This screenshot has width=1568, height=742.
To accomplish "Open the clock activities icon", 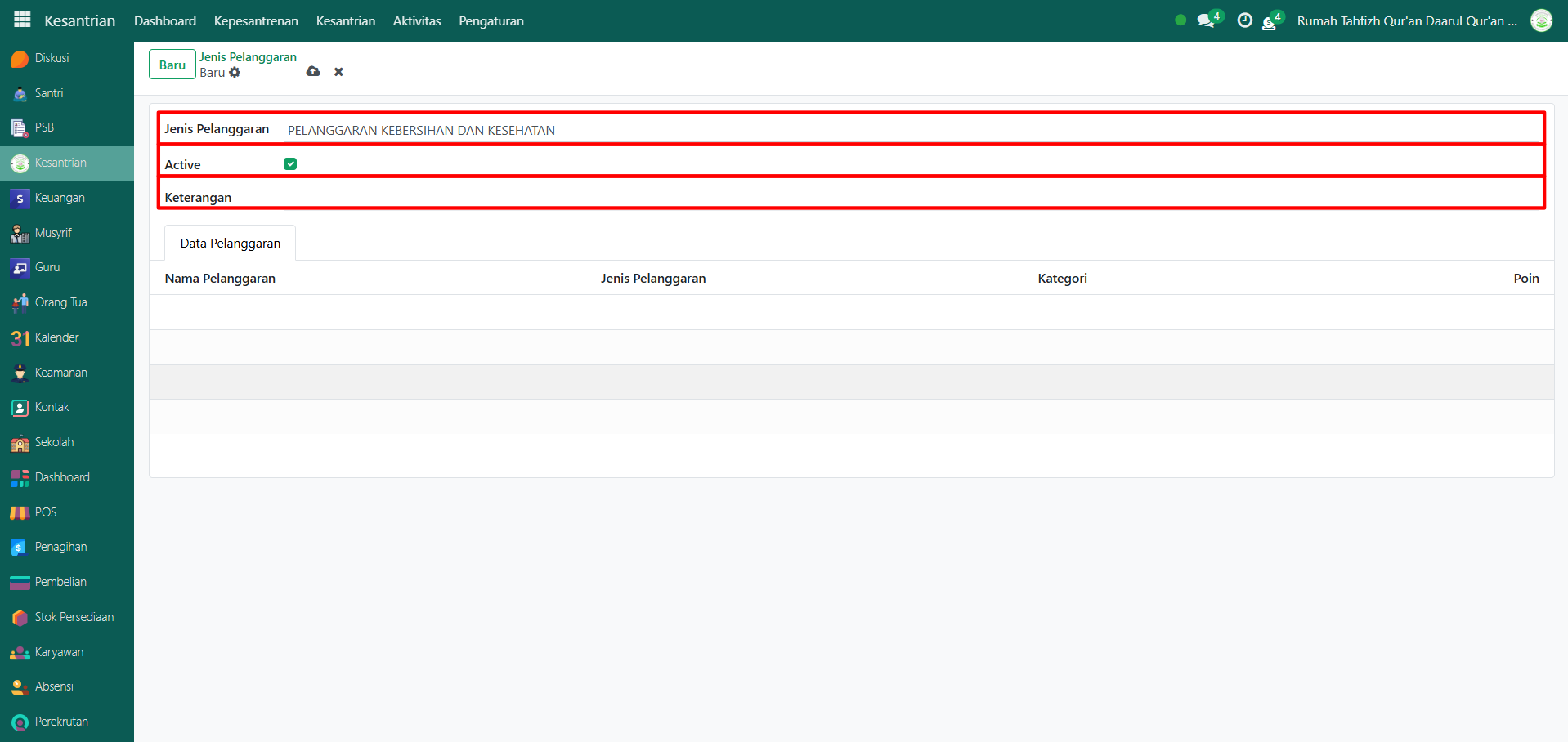I will coord(1244,20).
